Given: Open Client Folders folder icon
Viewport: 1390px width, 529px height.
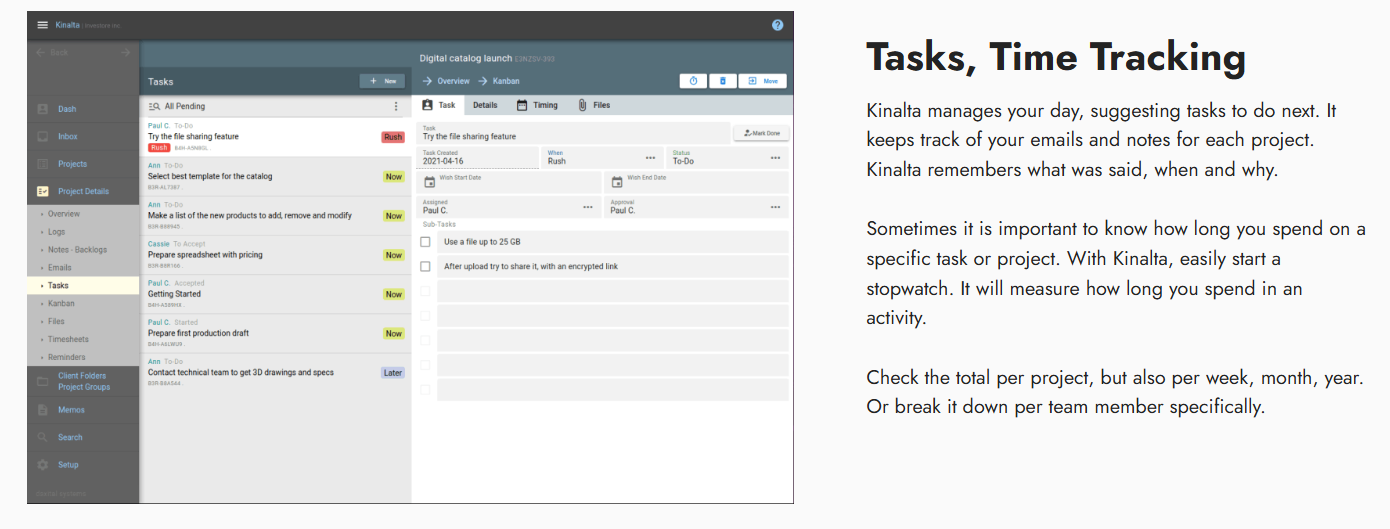Looking at the screenshot, I should click(x=43, y=381).
